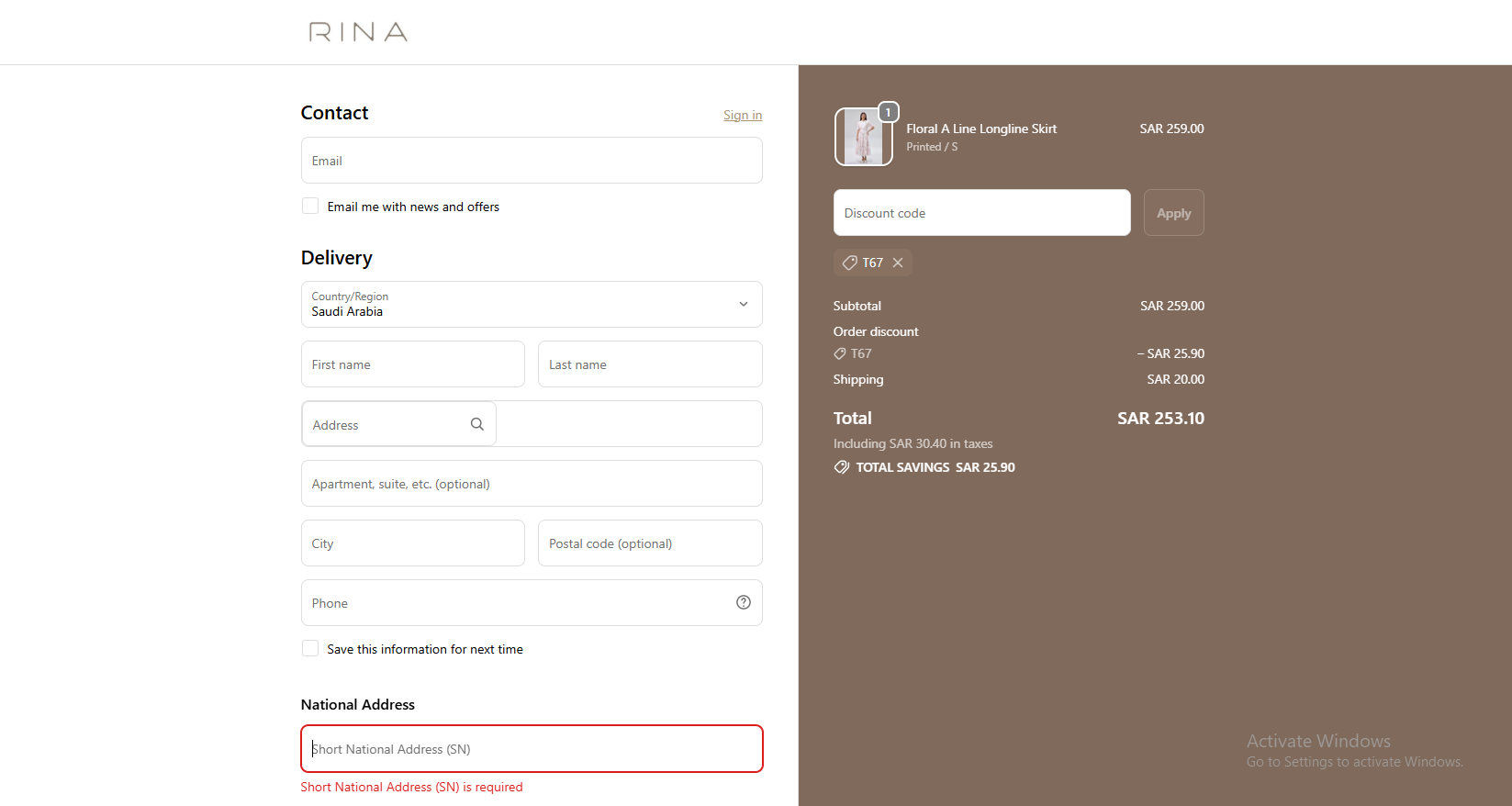The width and height of the screenshot is (1512, 806).
Task: Click the T67 discount tag icon
Action: tap(850, 263)
